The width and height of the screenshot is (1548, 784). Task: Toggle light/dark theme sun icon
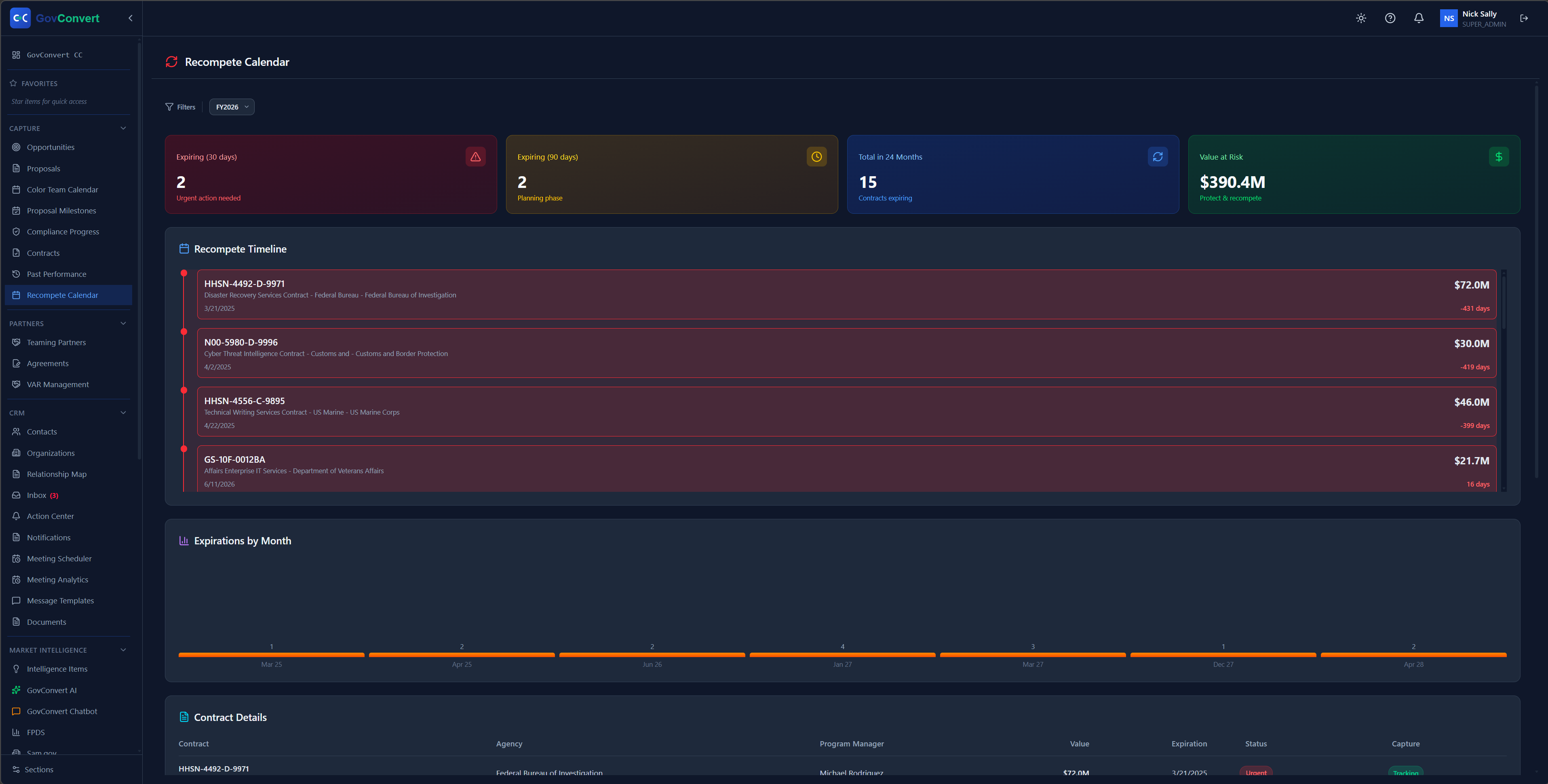point(1361,18)
